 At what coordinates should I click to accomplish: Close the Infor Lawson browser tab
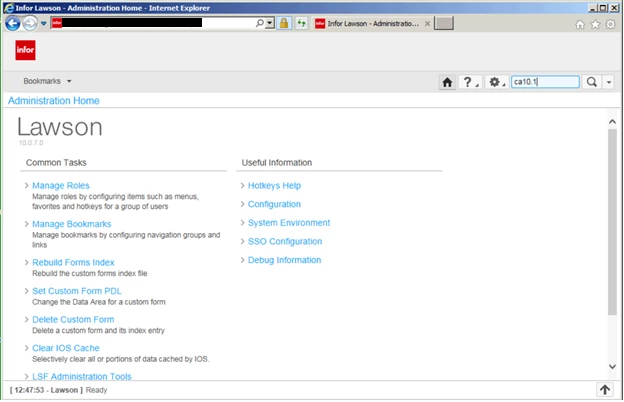click(x=427, y=23)
